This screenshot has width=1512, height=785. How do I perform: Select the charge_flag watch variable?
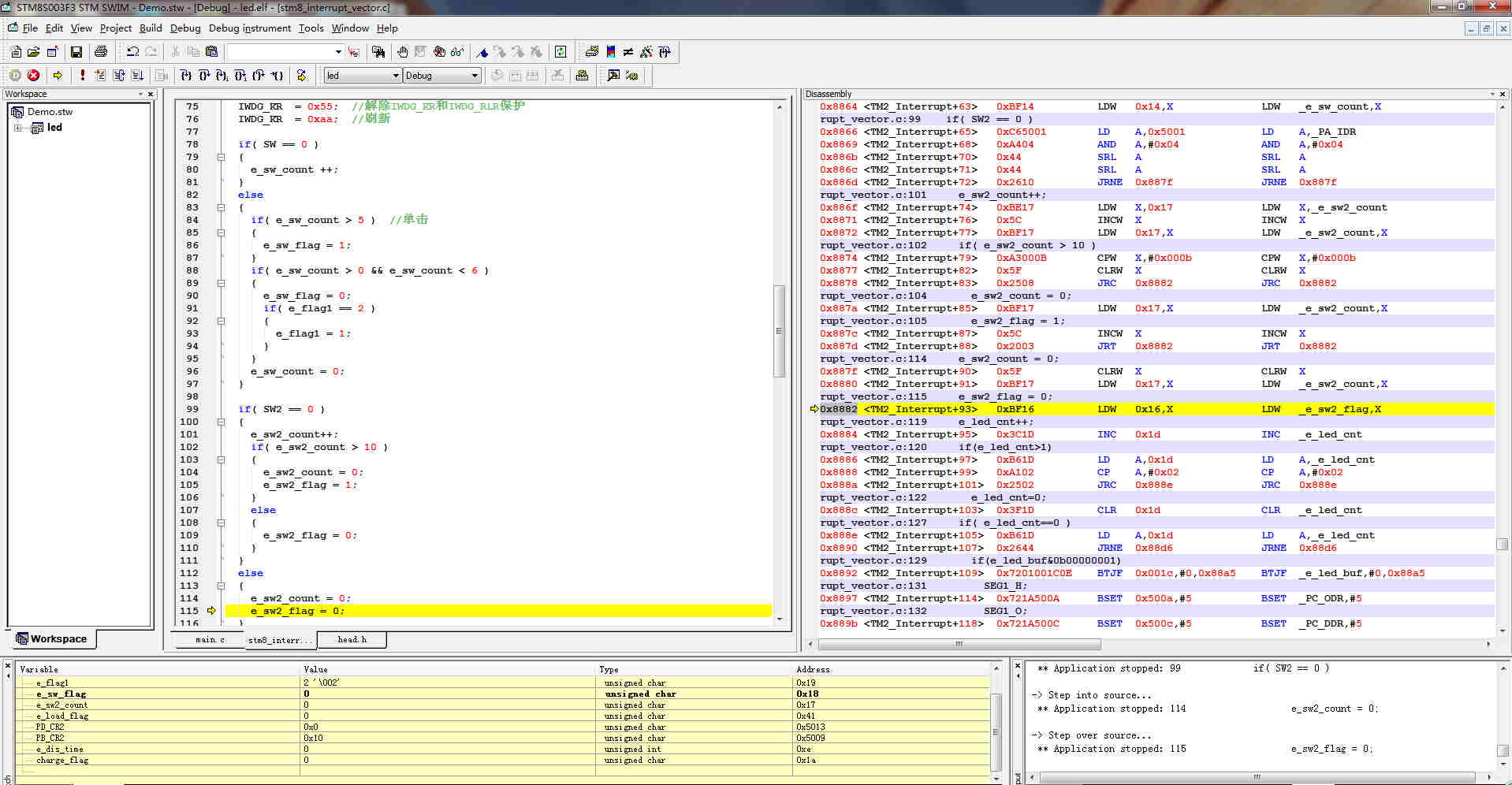click(x=62, y=761)
